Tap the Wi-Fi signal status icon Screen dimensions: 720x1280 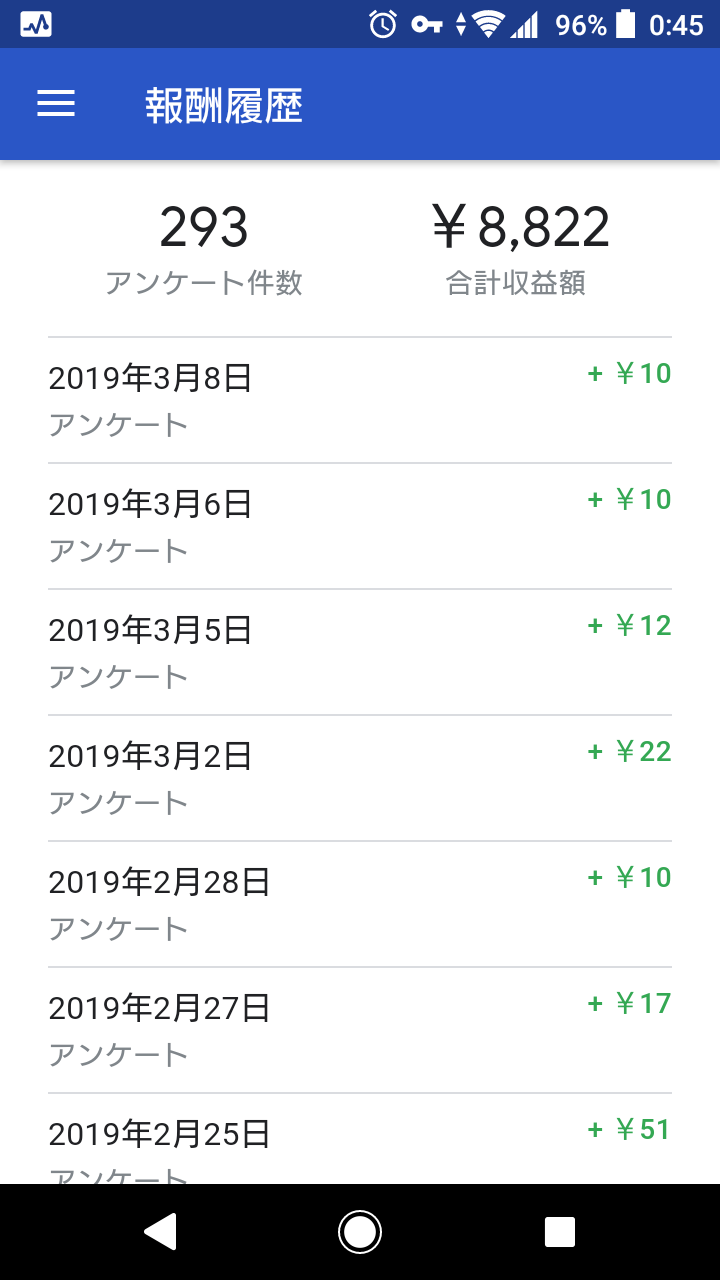[488, 25]
